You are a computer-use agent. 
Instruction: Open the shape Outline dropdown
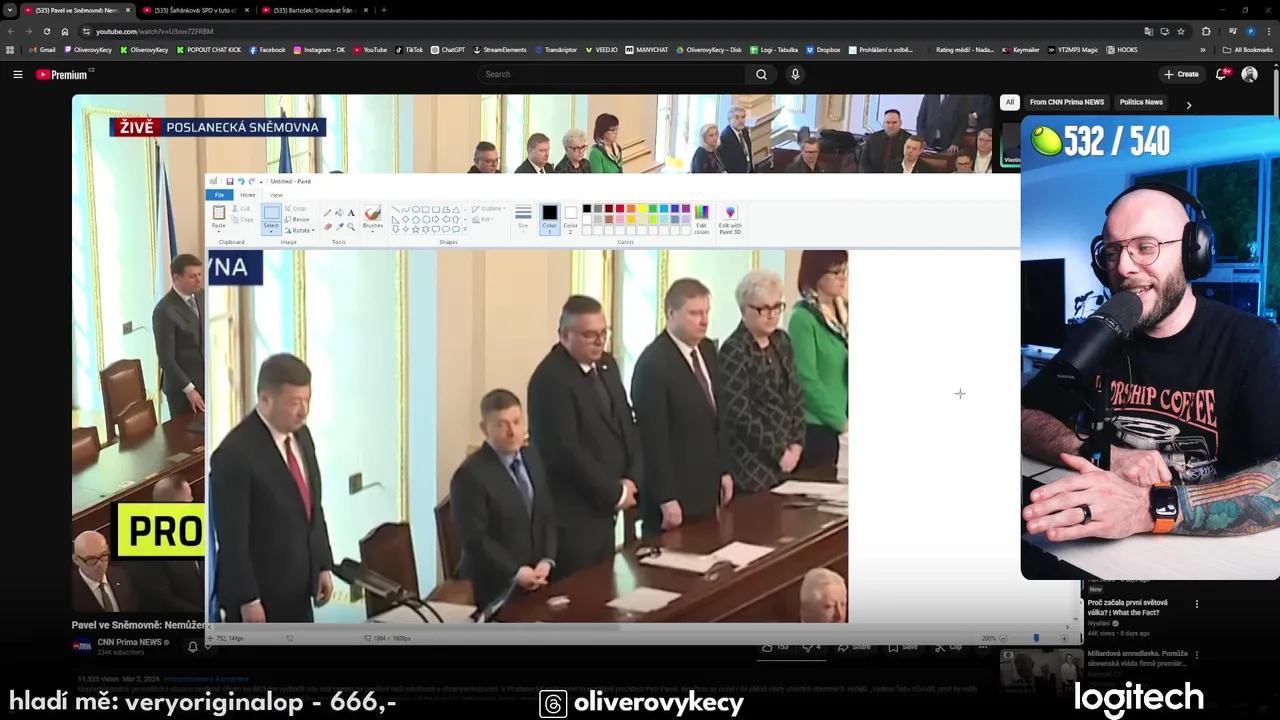(488, 208)
